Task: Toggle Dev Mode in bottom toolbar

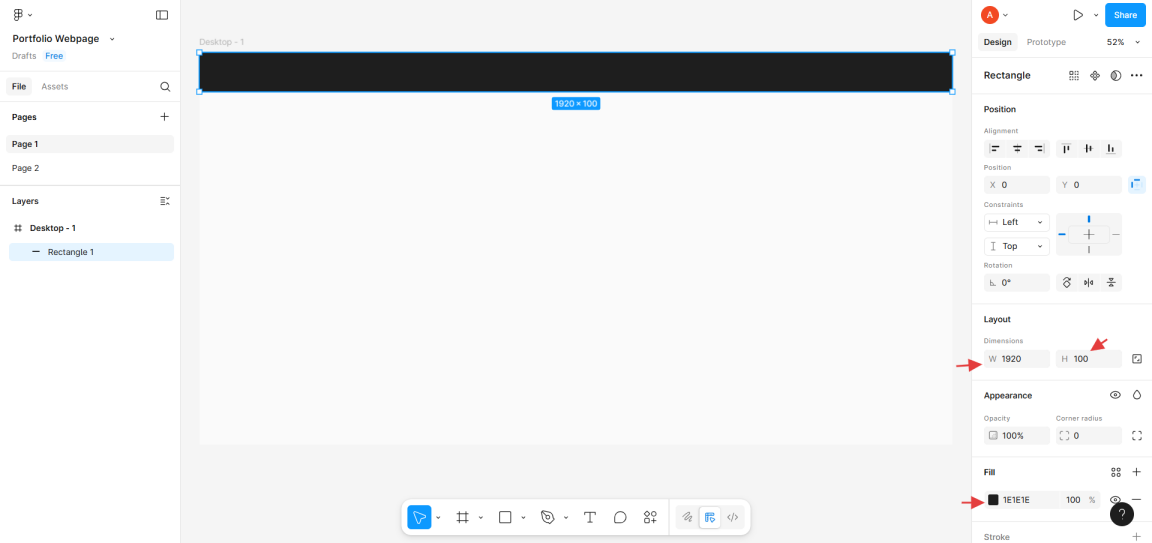Action: point(733,517)
